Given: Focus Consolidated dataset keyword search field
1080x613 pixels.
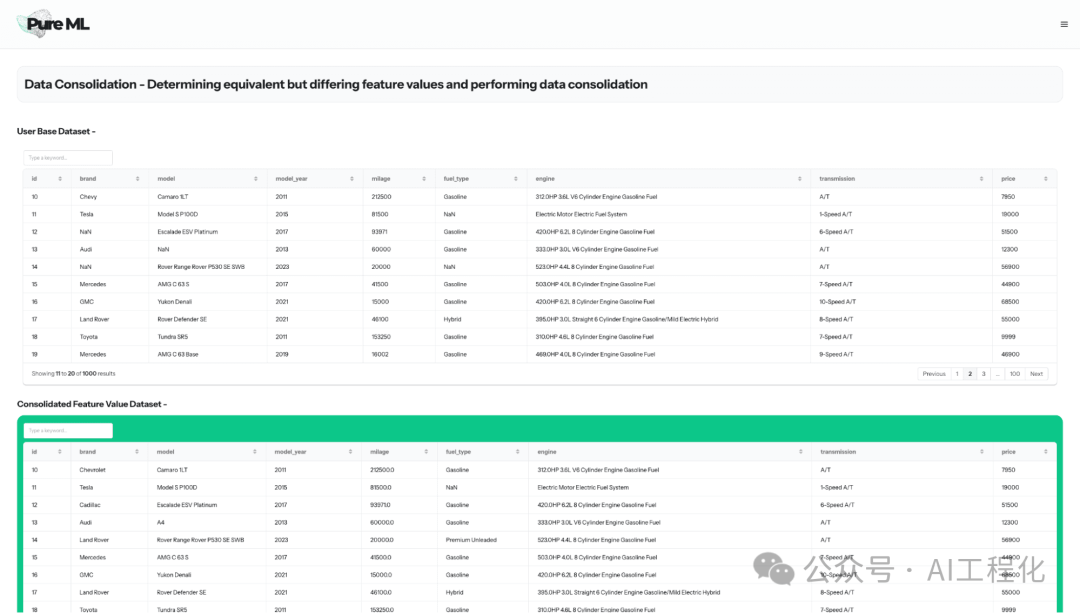Looking at the screenshot, I should 68,430.
